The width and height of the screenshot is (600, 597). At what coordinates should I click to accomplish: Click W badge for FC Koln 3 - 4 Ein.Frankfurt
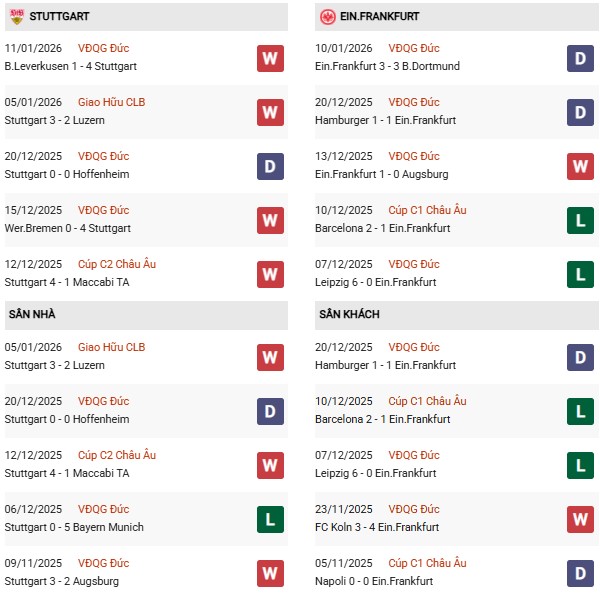580,519
